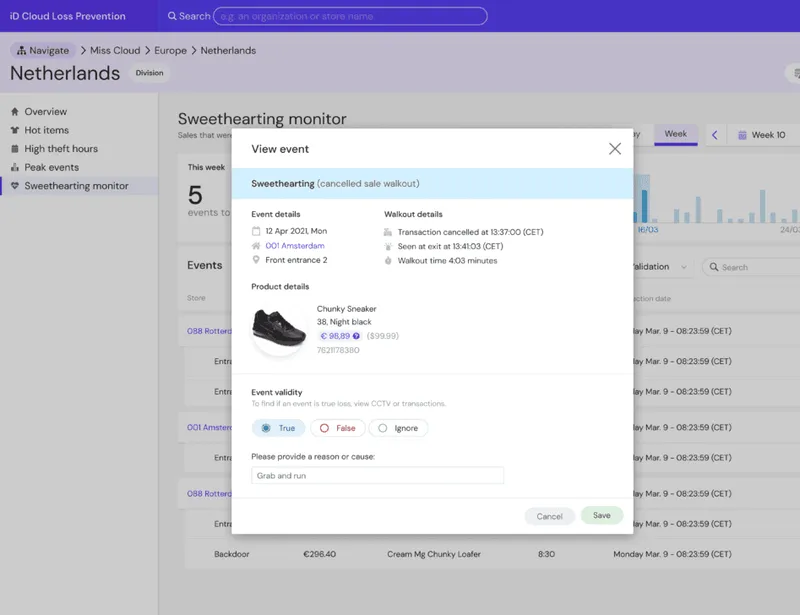The width and height of the screenshot is (800, 615).
Task: Open the Navigate breadcrumb button
Action: [x=43, y=50]
